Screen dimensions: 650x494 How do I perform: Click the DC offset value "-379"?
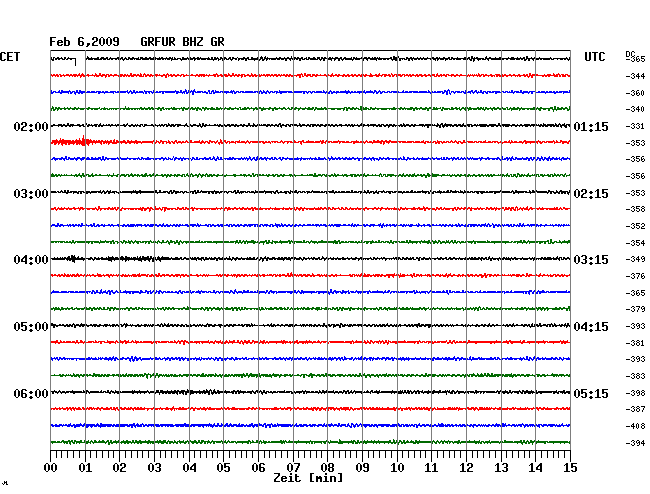point(635,309)
